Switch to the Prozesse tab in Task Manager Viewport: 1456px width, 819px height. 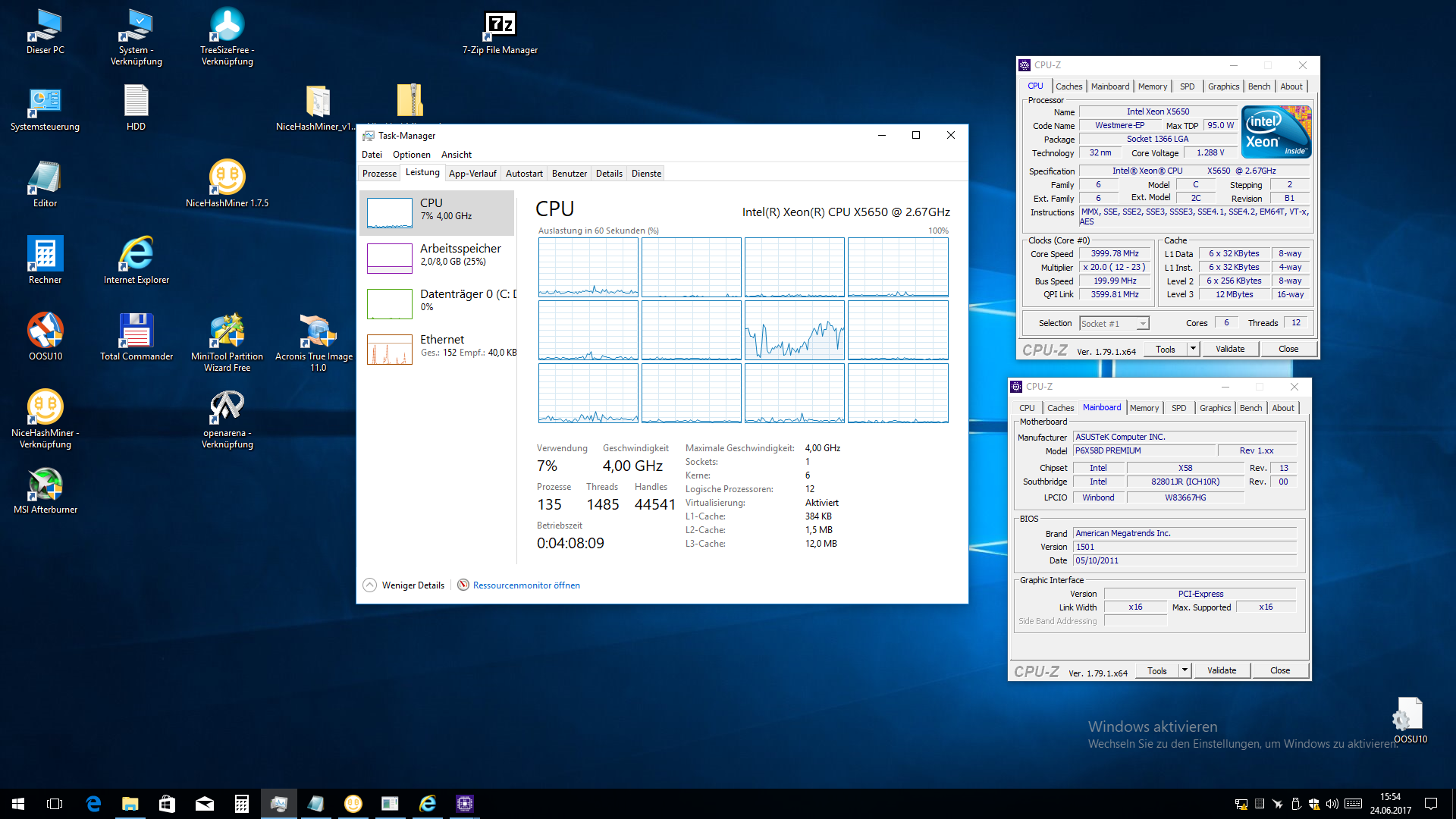pos(379,174)
